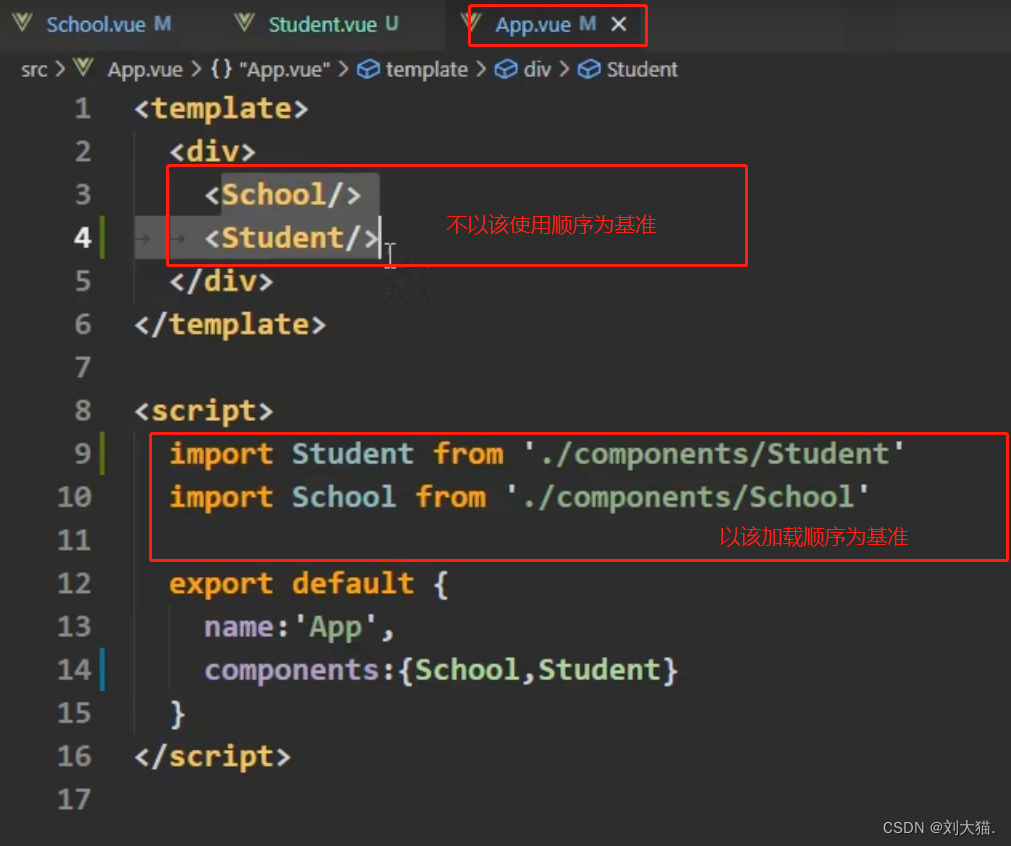The height and width of the screenshot is (846, 1011).
Task: Click the closing </script> tag
Action: click(x=213, y=756)
